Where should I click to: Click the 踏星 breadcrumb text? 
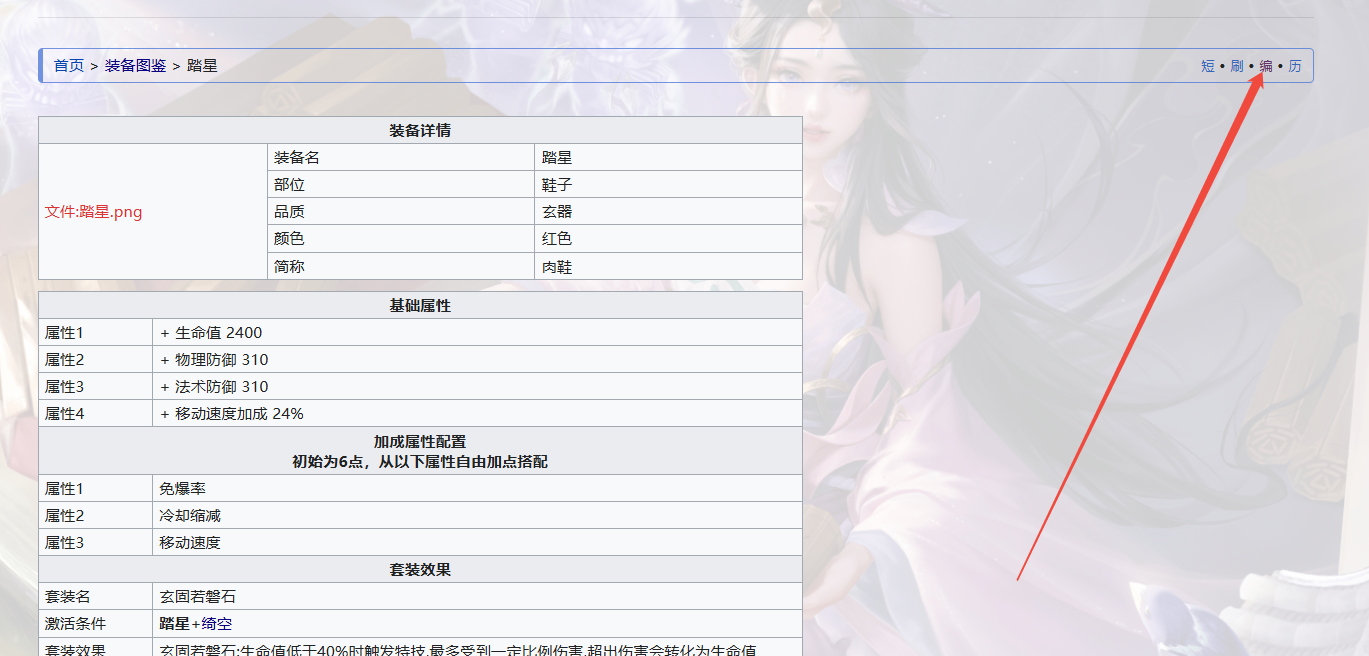point(202,66)
